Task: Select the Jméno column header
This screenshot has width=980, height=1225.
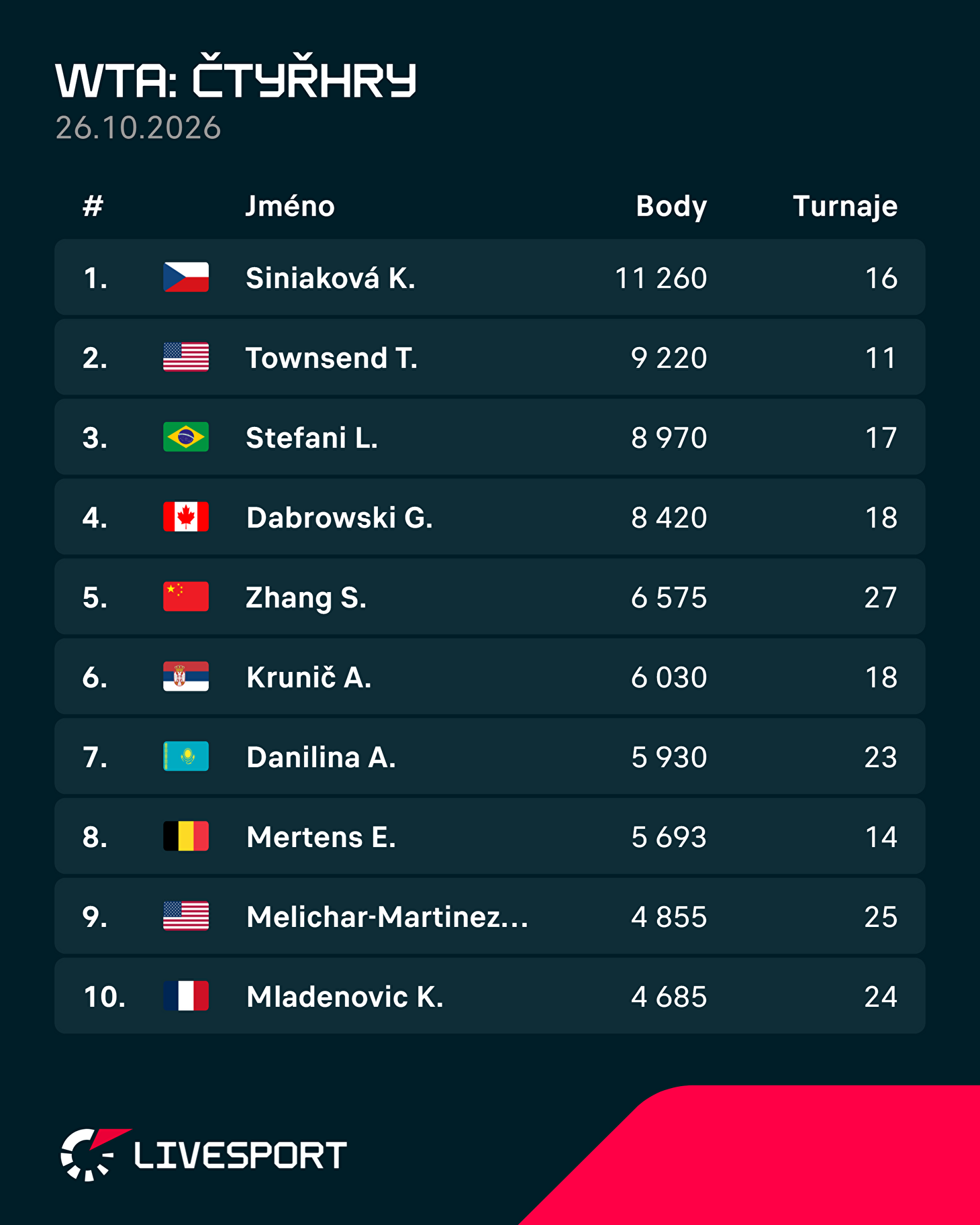Action: coord(290,206)
